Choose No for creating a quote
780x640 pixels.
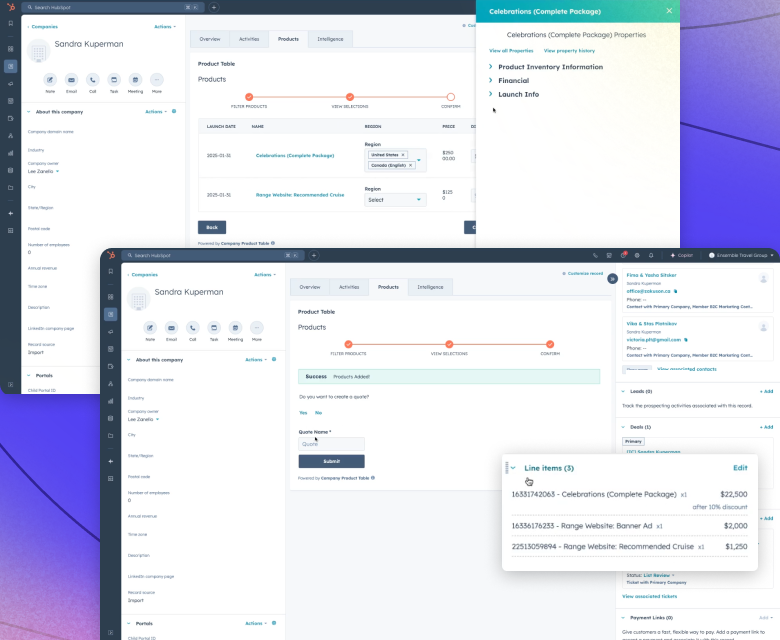click(x=318, y=413)
